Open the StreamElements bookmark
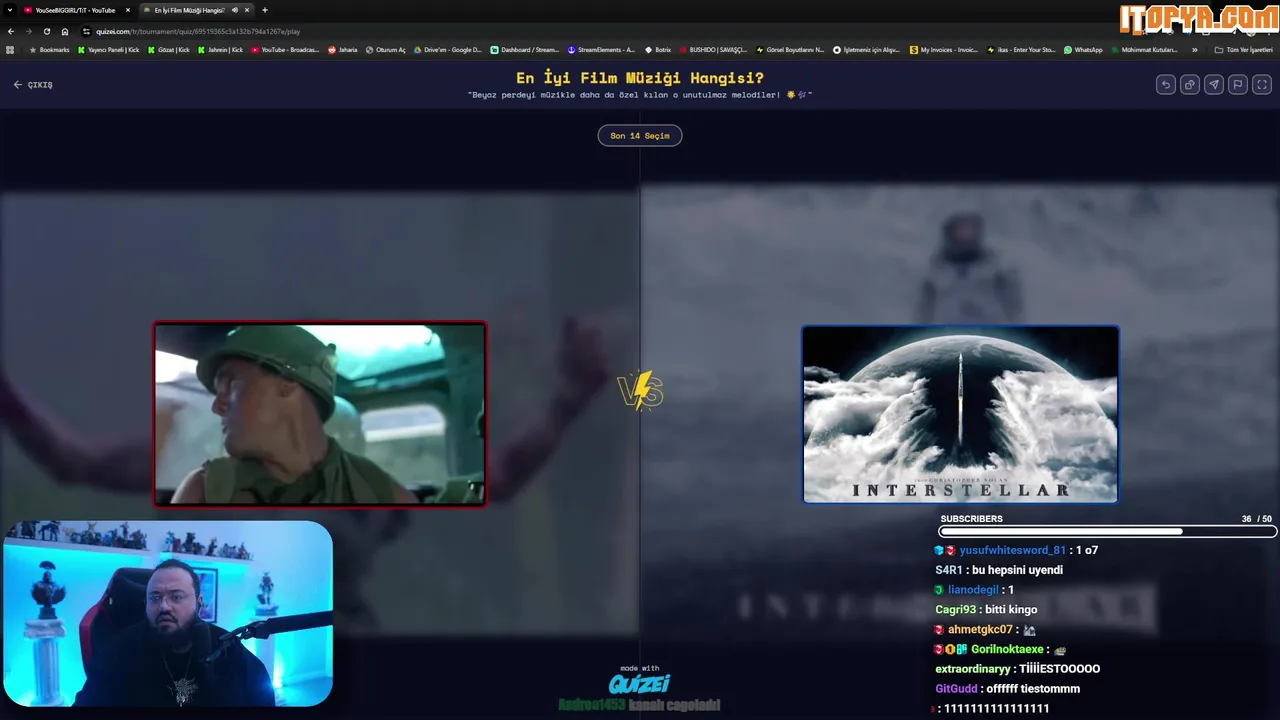Image resolution: width=1280 pixels, height=720 pixels. pyautogui.click(x=601, y=50)
